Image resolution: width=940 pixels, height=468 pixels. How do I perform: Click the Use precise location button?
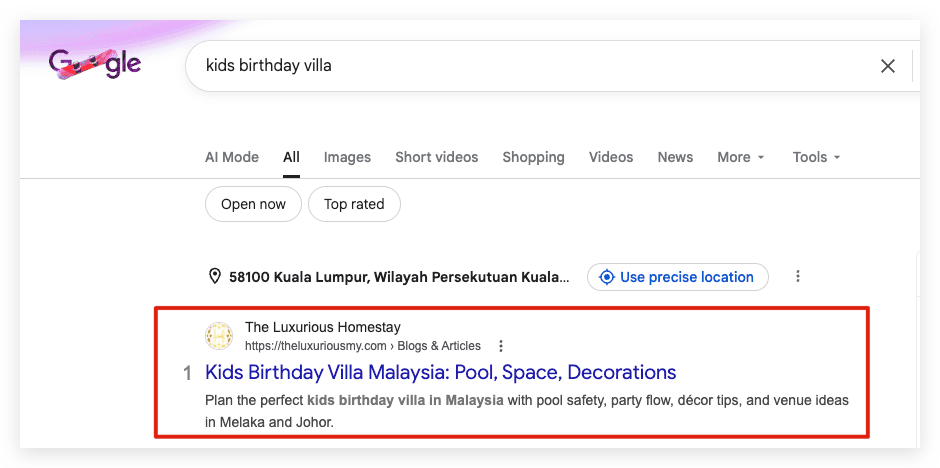pos(677,277)
